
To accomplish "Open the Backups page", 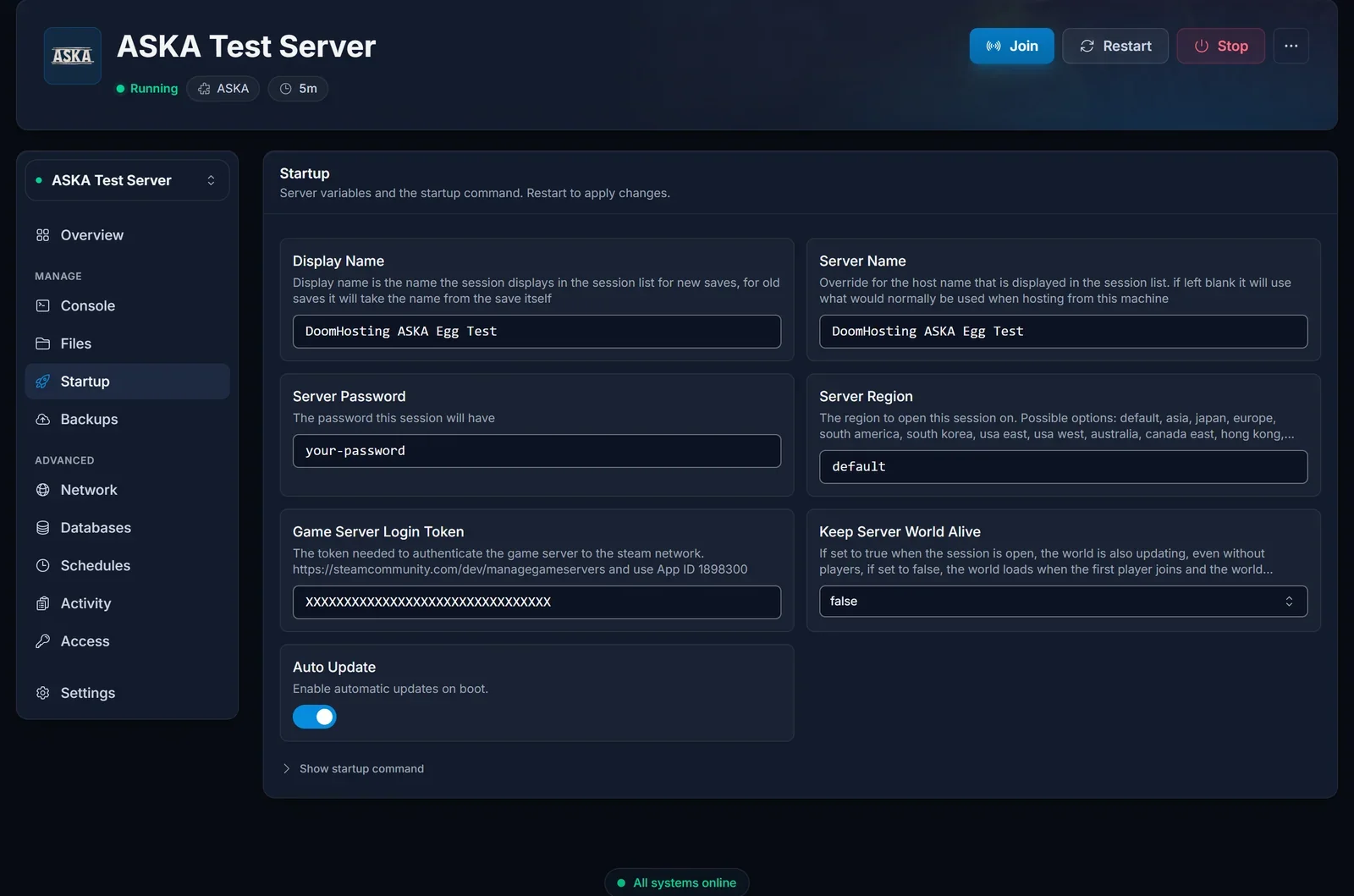I will point(127,420).
